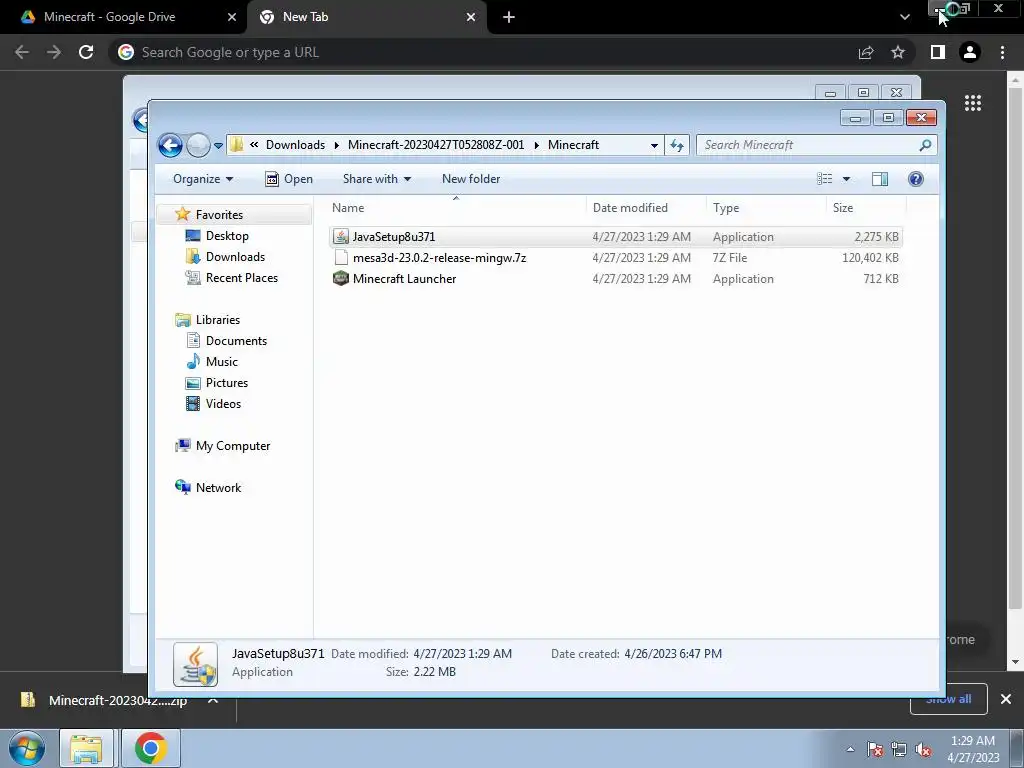Sort files by the Size column
Image resolution: width=1024 pixels, height=768 pixels.
(866, 208)
